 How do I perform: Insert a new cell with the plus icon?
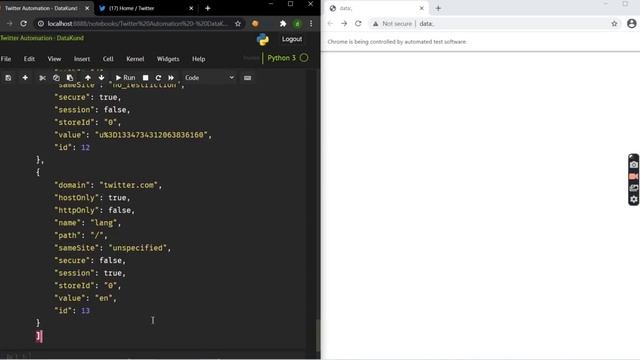pos(25,78)
